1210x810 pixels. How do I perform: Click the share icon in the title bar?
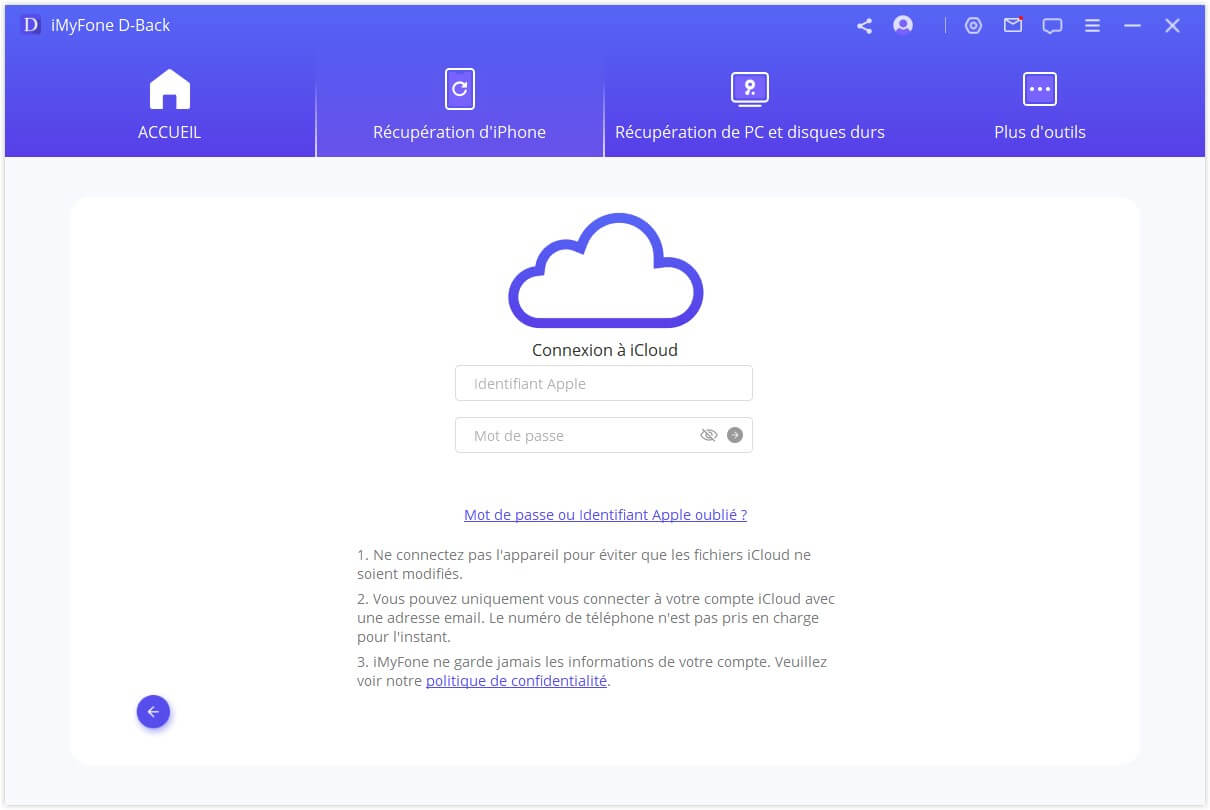point(864,25)
